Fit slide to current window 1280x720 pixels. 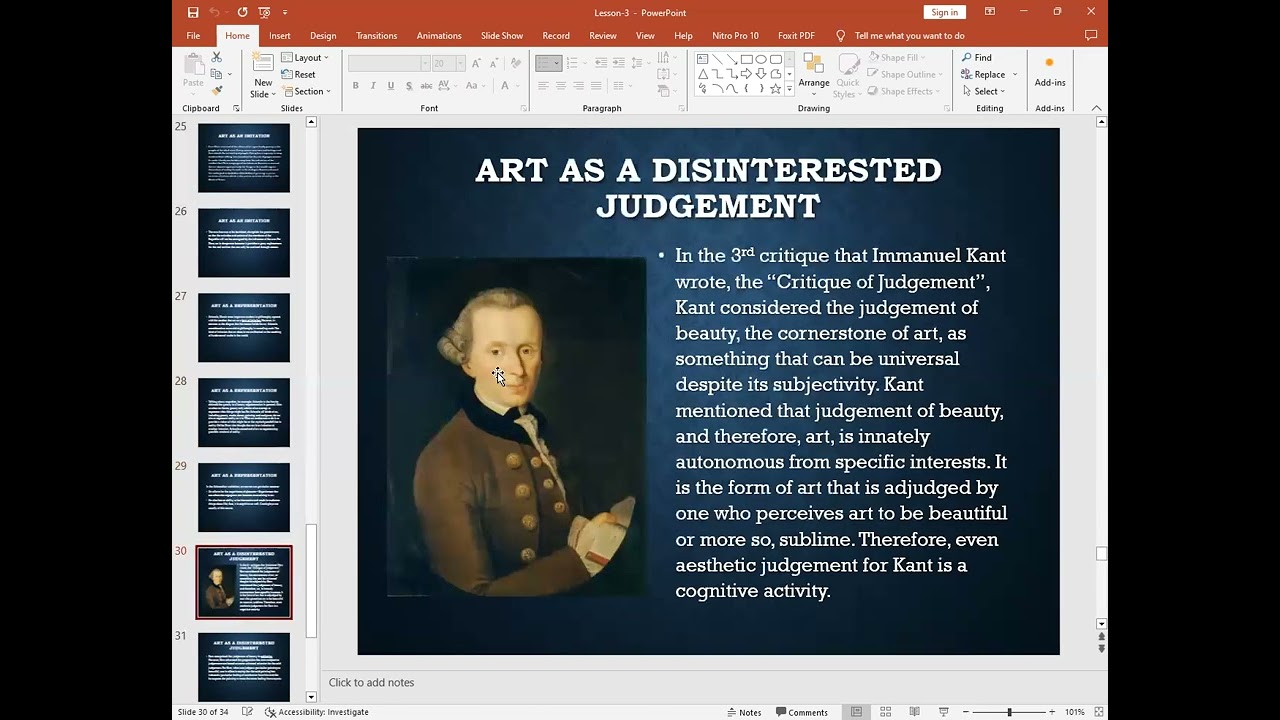(x=1097, y=712)
